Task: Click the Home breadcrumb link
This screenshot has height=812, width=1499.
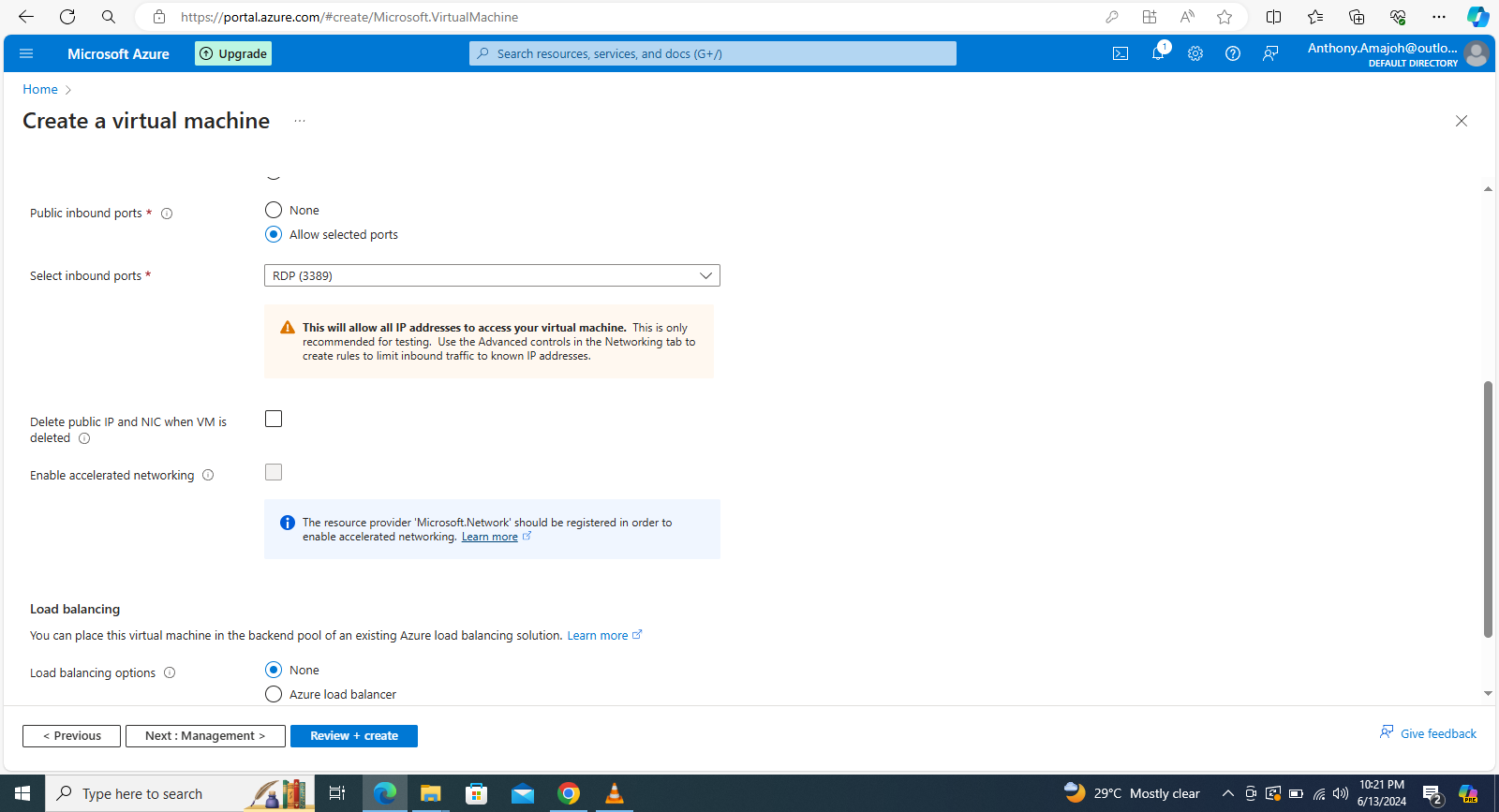Action: coord(40,89)
